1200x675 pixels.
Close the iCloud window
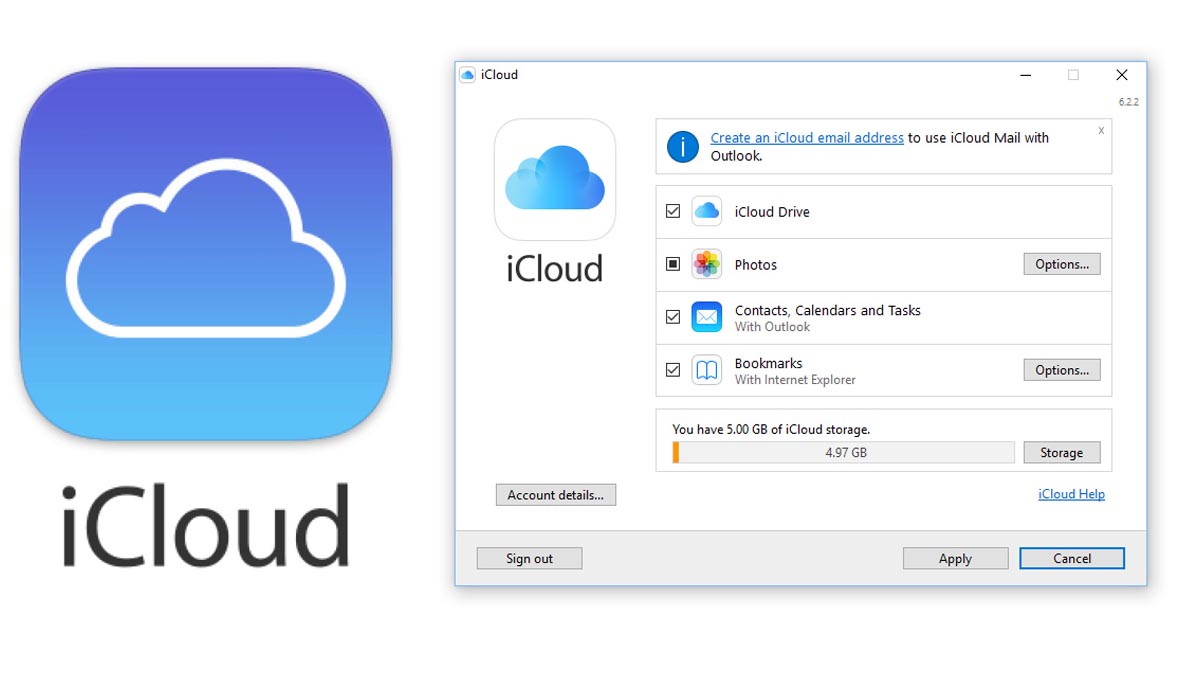coord(1122,75)
